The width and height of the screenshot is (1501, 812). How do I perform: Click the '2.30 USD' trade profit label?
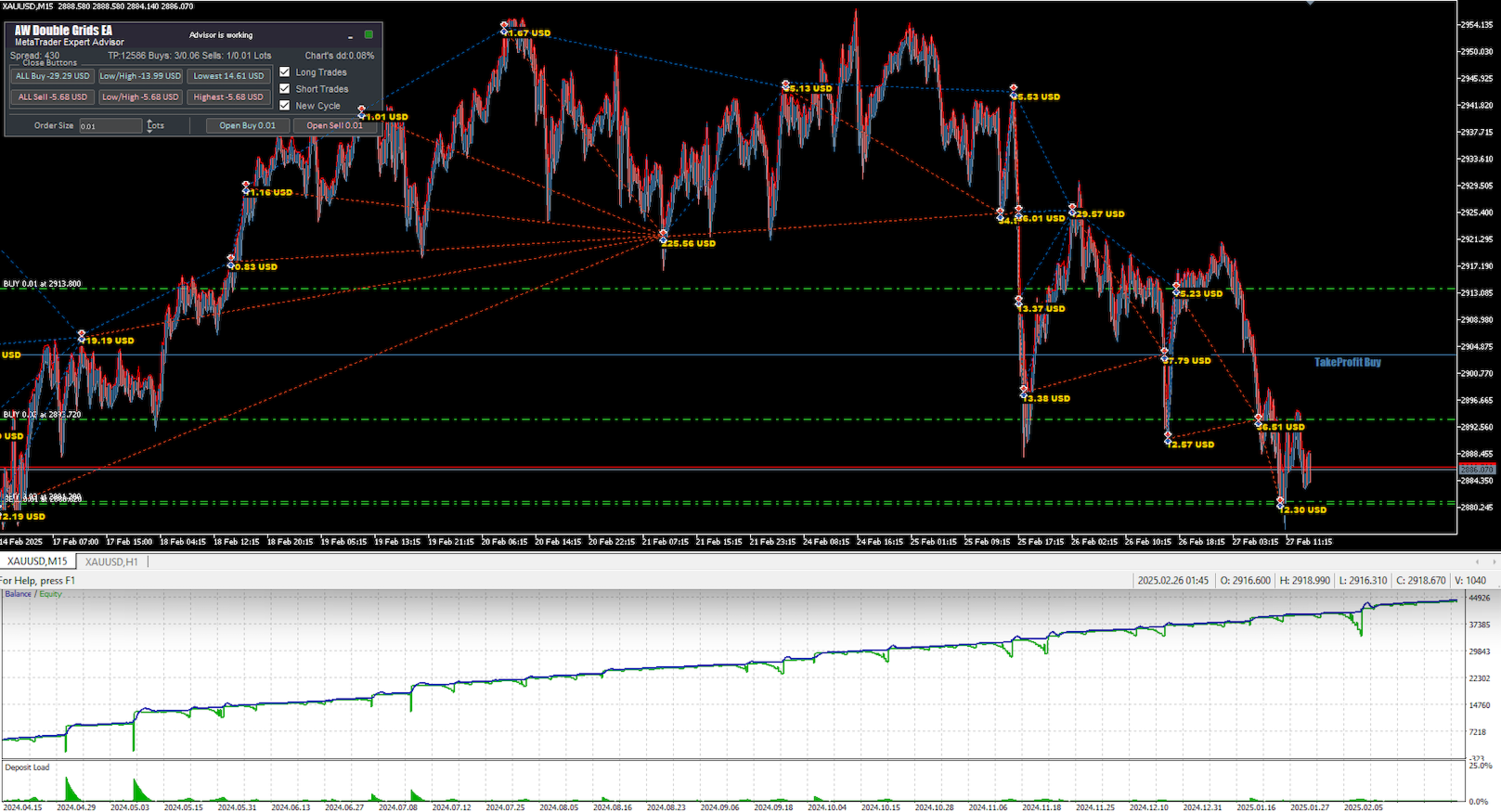1304,509
